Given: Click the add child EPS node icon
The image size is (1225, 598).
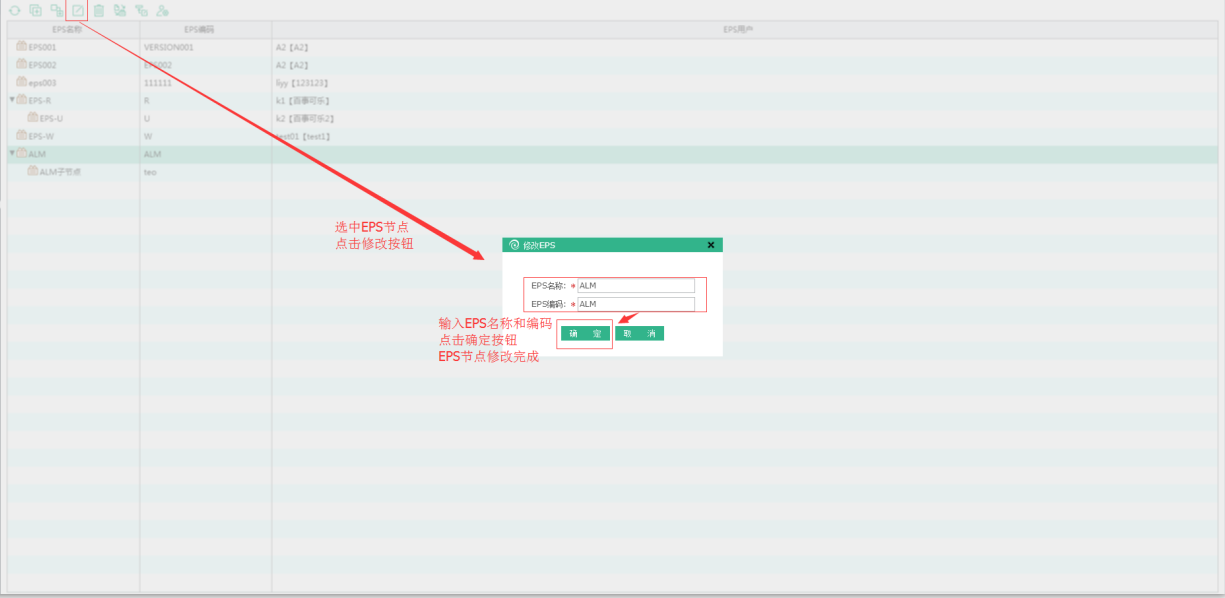Looking at the screenshot, I should coord(56,10).
